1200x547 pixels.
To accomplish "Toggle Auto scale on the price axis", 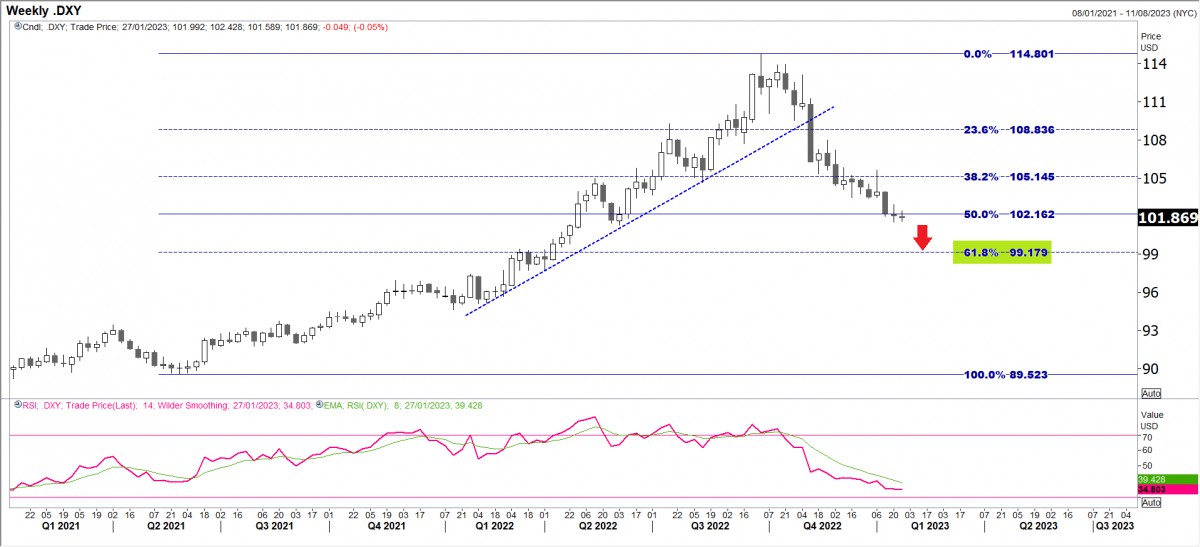I will (1150, 394).
